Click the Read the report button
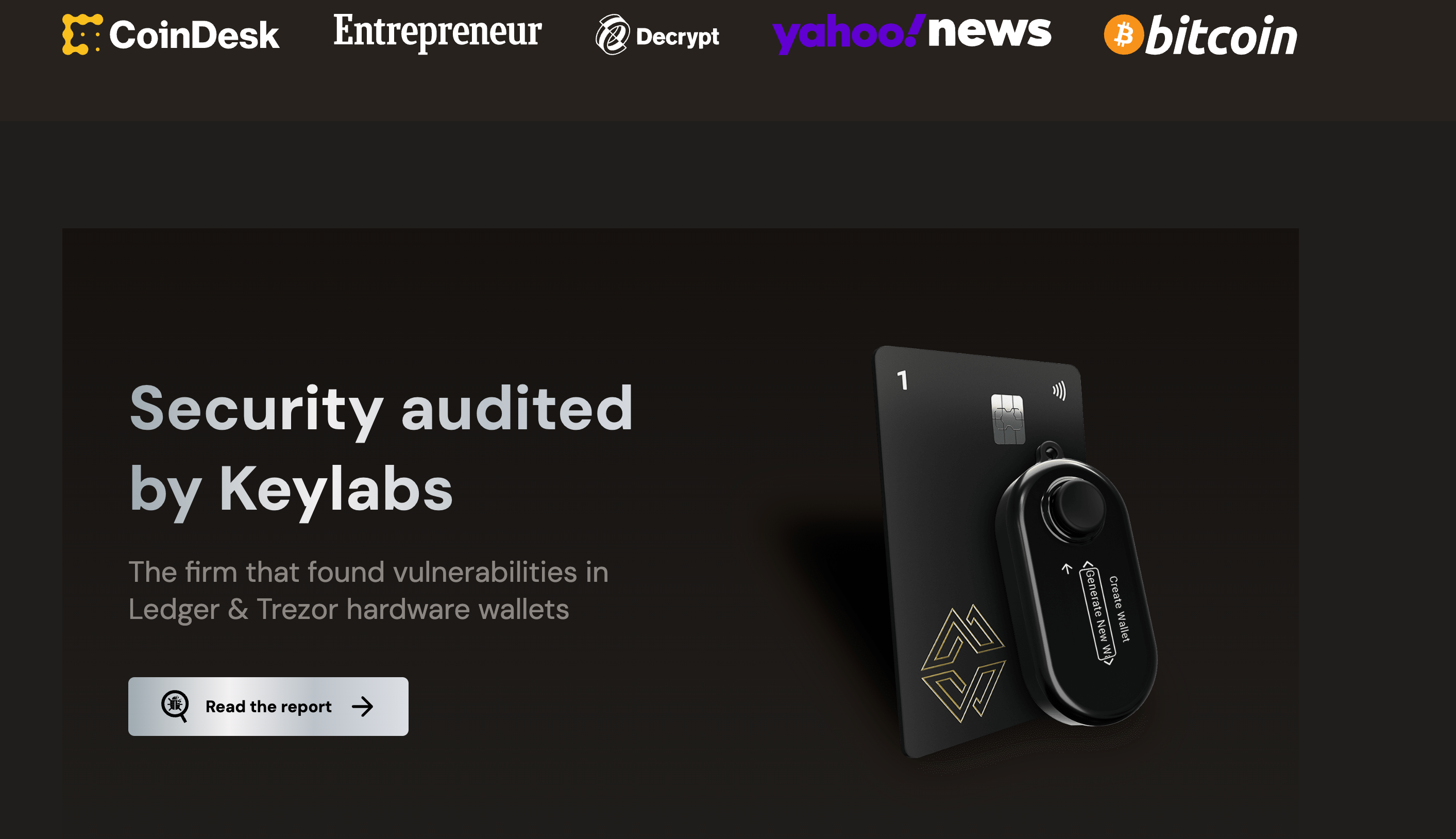Screen dimensions: 1456x839 (x=268, y=707)
